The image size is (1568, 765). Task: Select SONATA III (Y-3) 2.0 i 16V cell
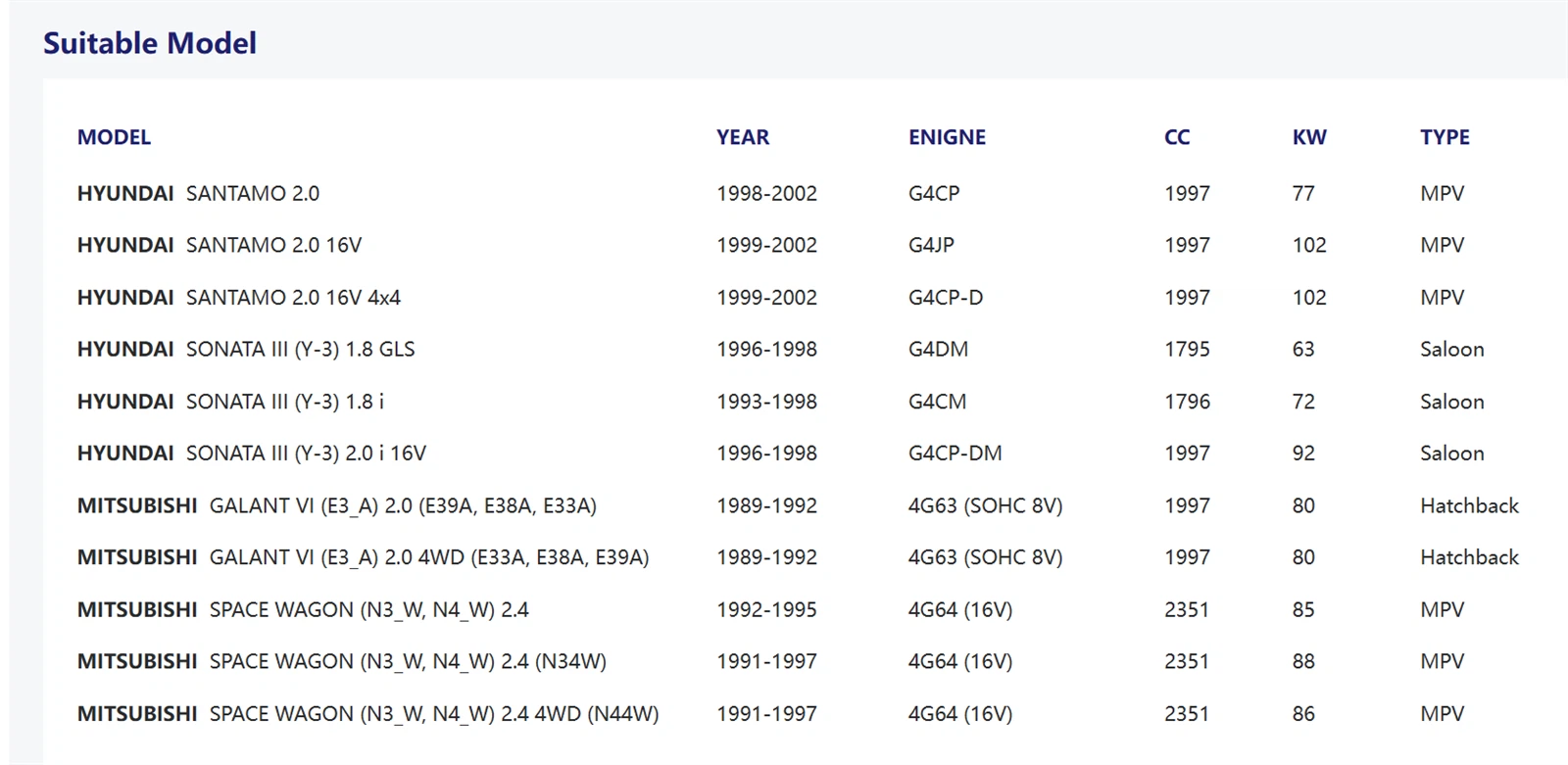(x=252, y=454)
